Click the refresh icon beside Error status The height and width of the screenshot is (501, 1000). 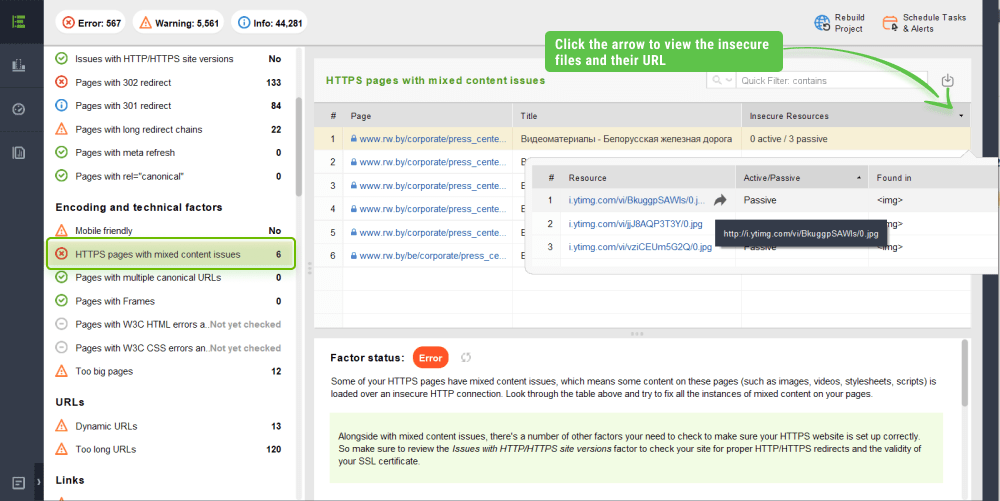click(466, 358)
